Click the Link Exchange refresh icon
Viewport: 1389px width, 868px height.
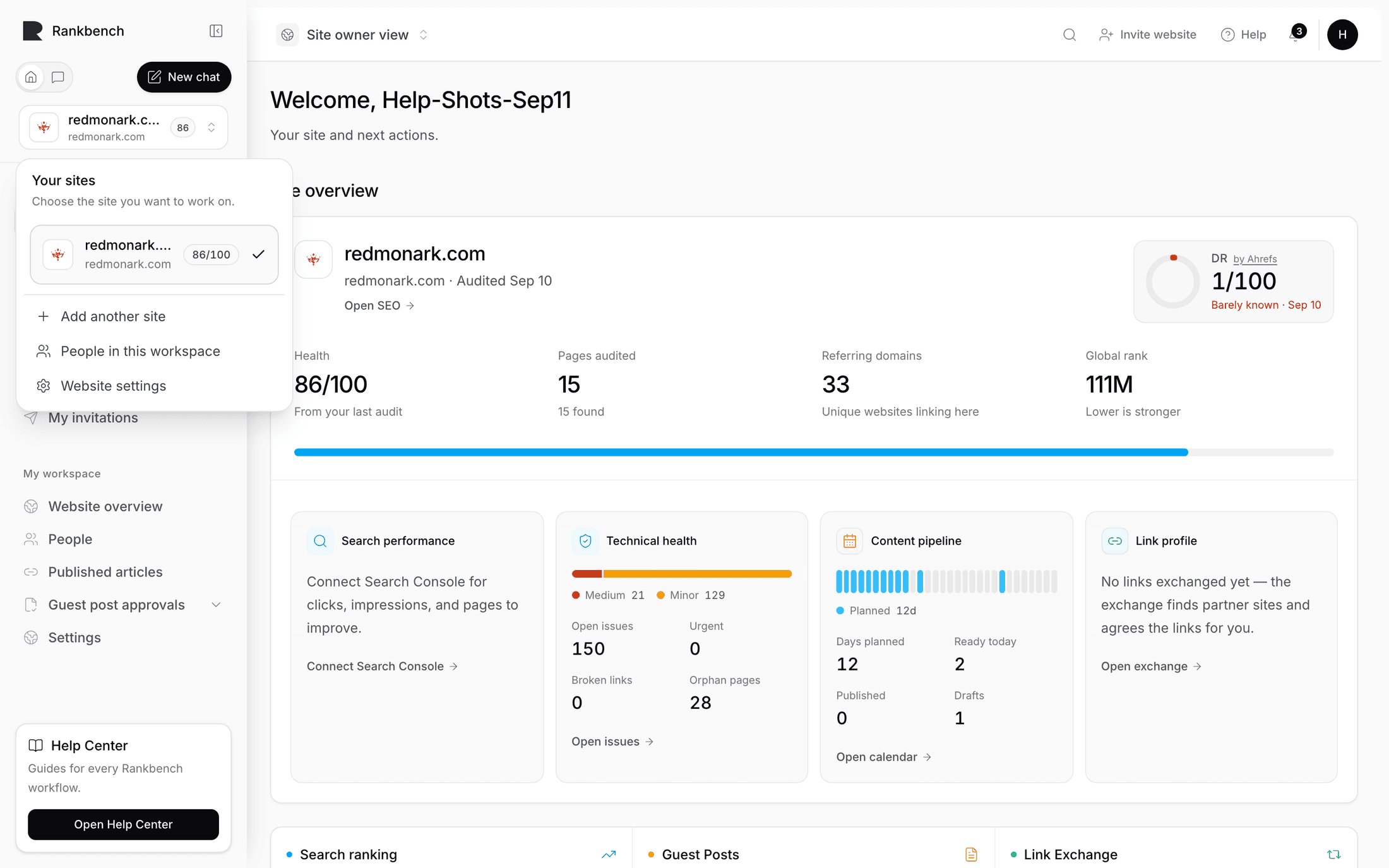[1333, 854]
